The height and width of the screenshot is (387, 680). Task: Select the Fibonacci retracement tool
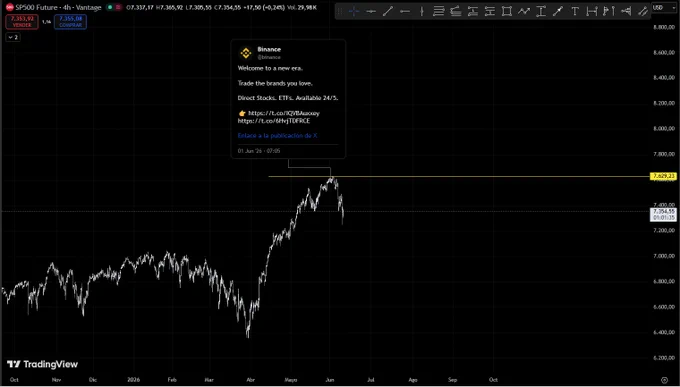[x=439, y=12]
